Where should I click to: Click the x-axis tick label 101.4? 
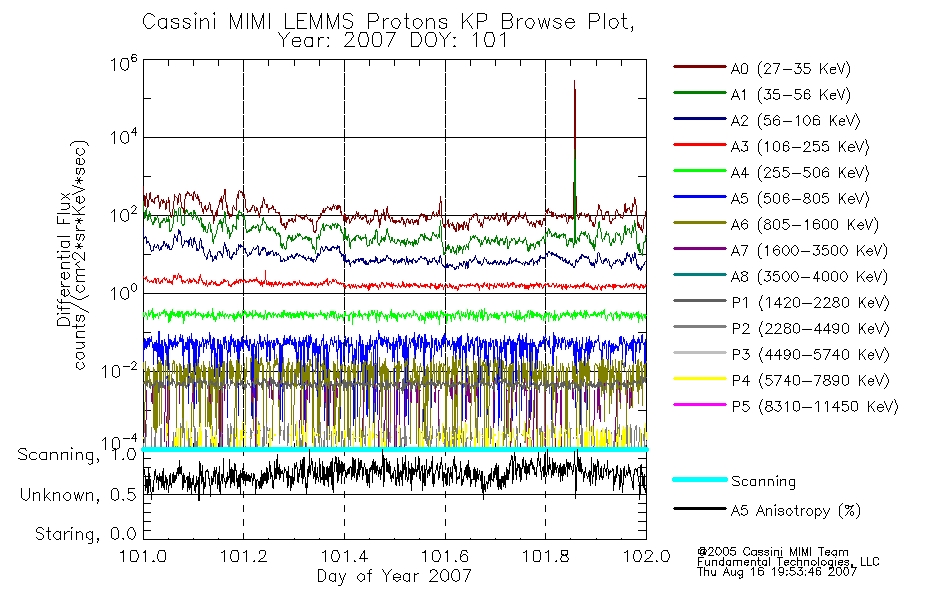pyautogui.click(x=344, y=556)
